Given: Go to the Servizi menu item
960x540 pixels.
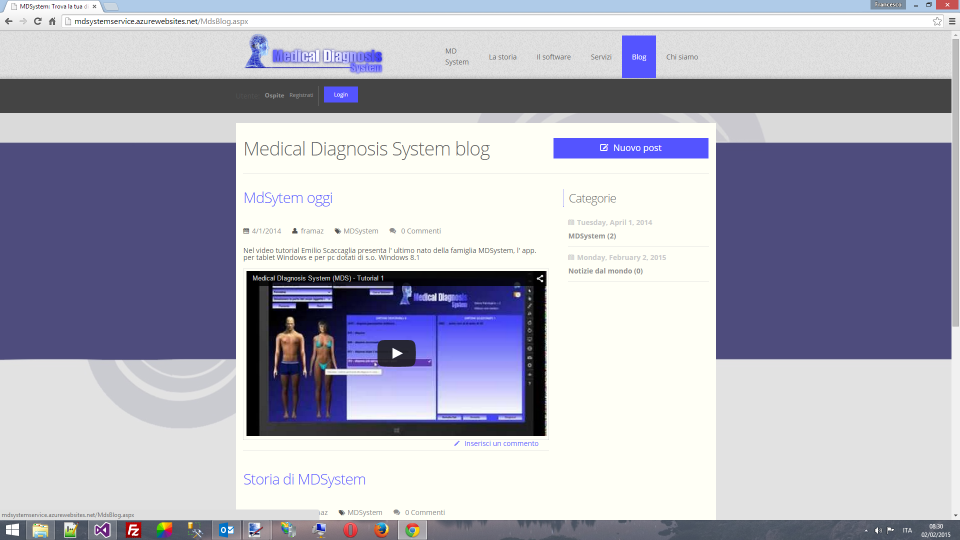Looking at the screenshot, I should (x=601, y=57).
